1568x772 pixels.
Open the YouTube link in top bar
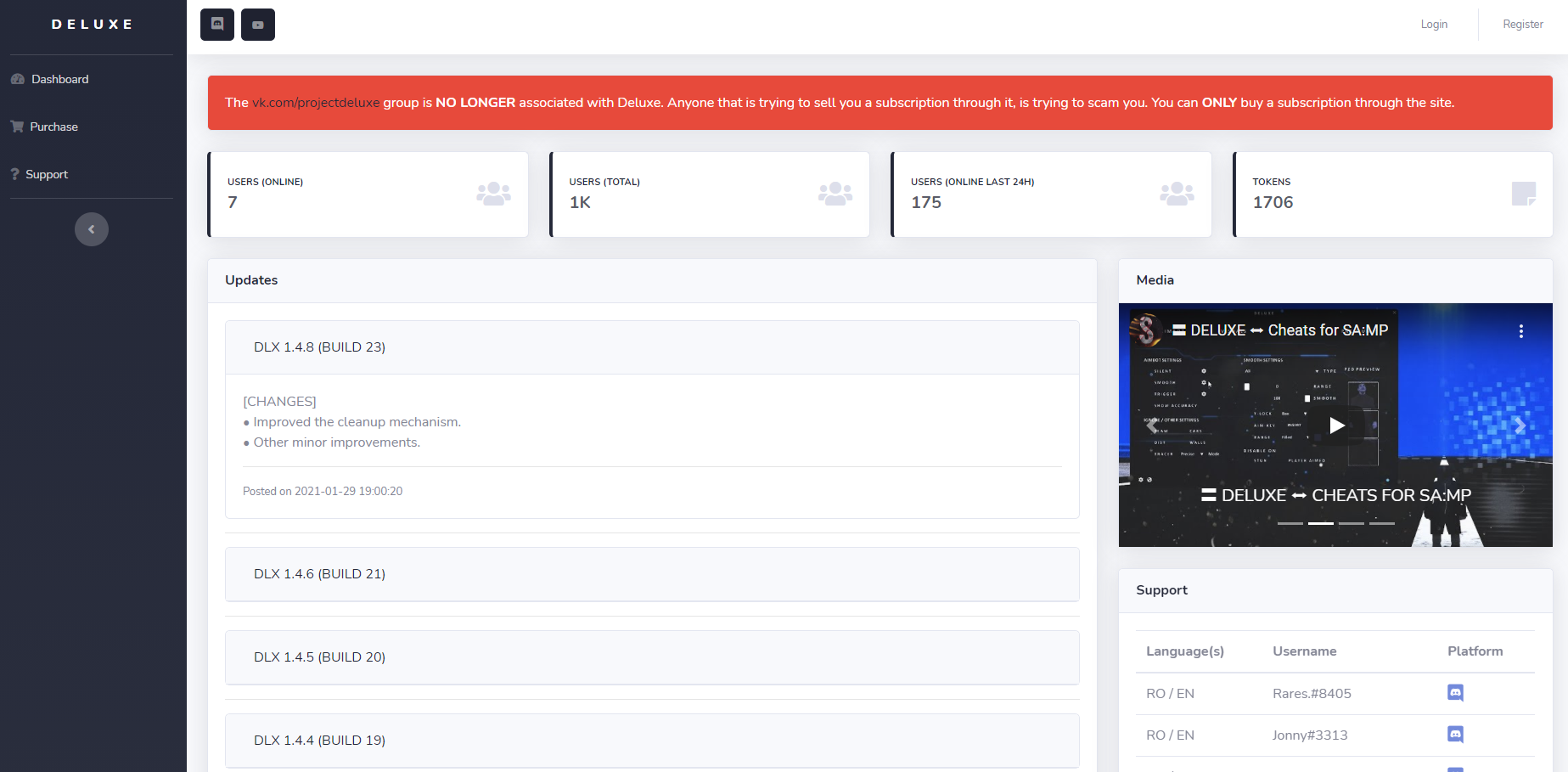(x=258, y=25)
